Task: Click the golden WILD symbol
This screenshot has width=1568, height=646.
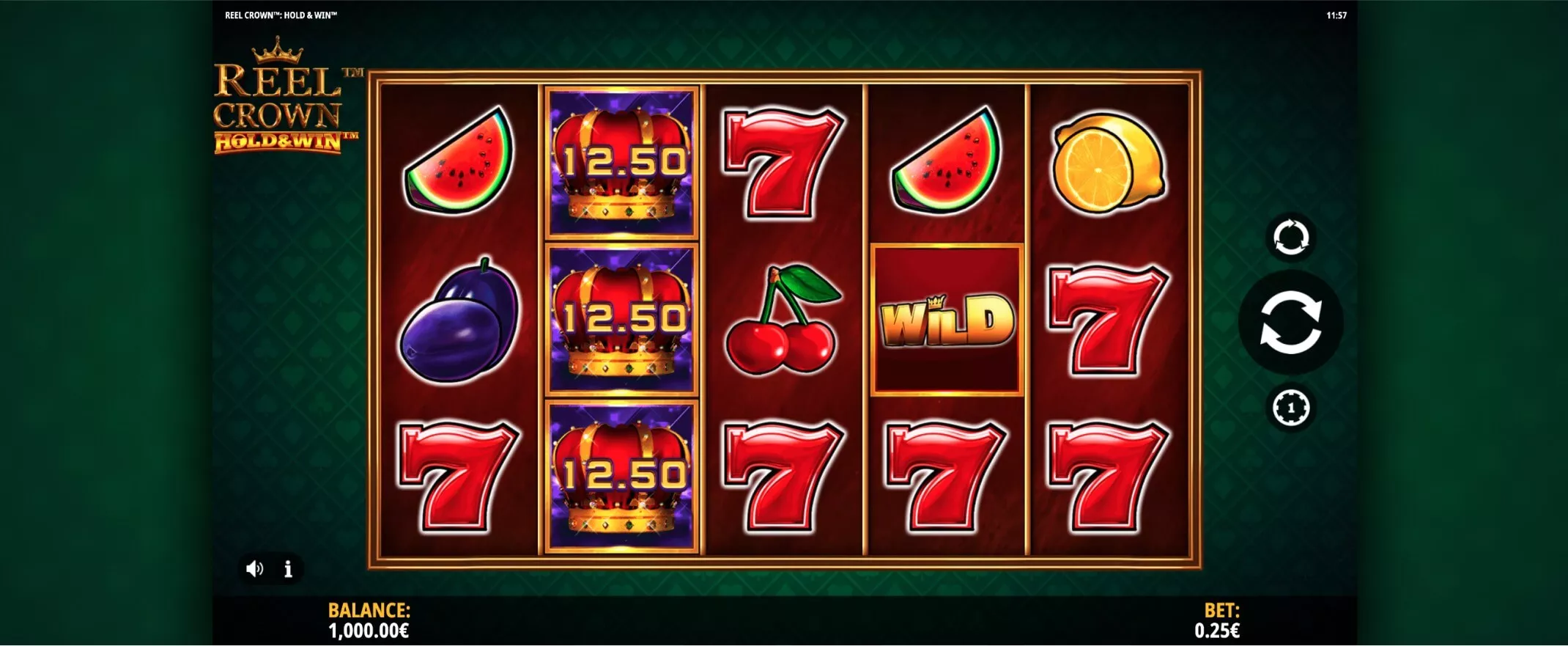Action: click(947, 320)
